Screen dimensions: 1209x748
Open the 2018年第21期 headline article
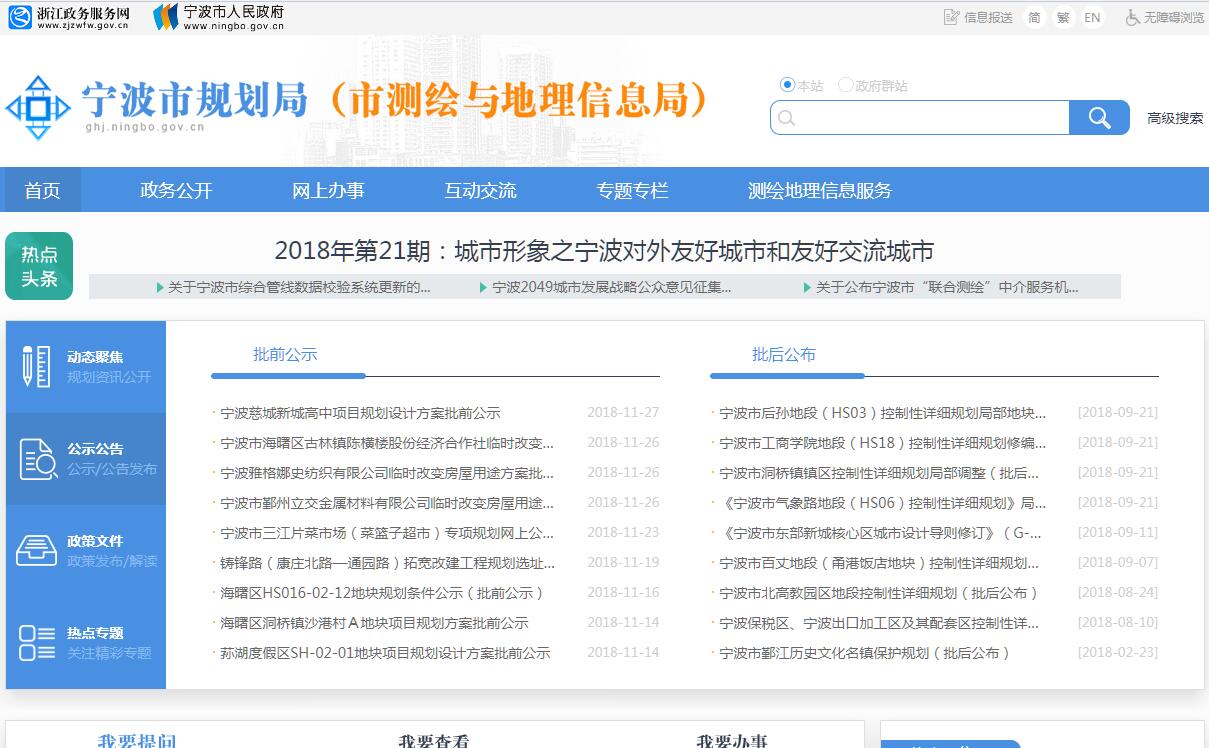[x=604, y=251]
